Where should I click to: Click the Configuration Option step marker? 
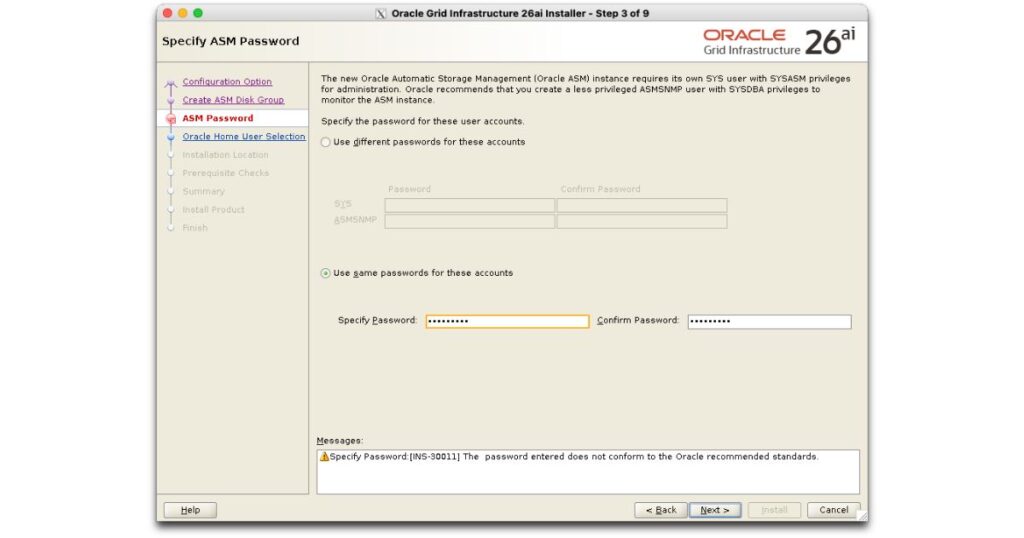[x=171, y=84]
